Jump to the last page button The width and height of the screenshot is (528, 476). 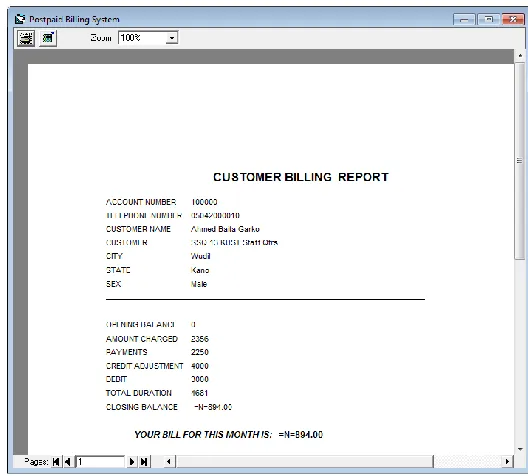click(144, 462)
